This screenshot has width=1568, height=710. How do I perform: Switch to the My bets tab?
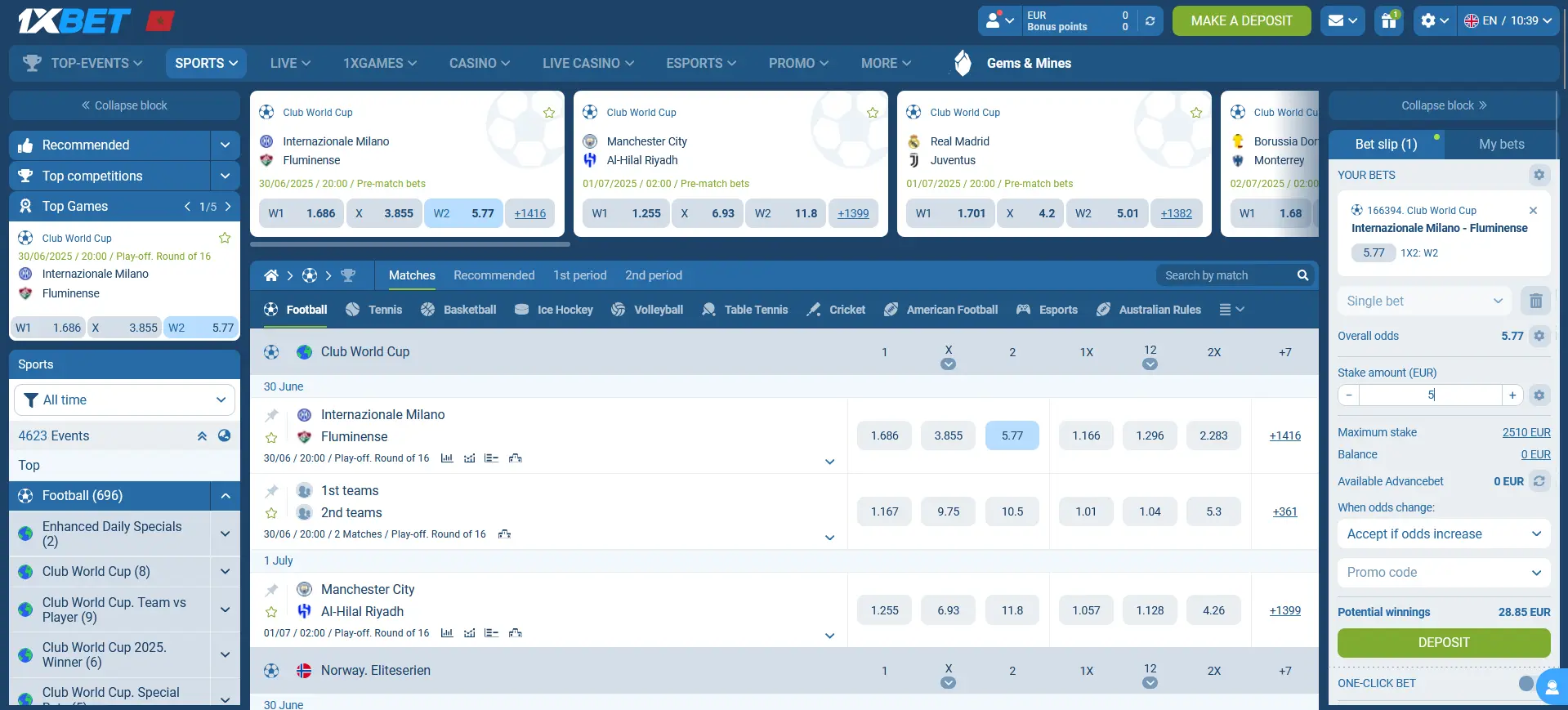[1501, 144]
